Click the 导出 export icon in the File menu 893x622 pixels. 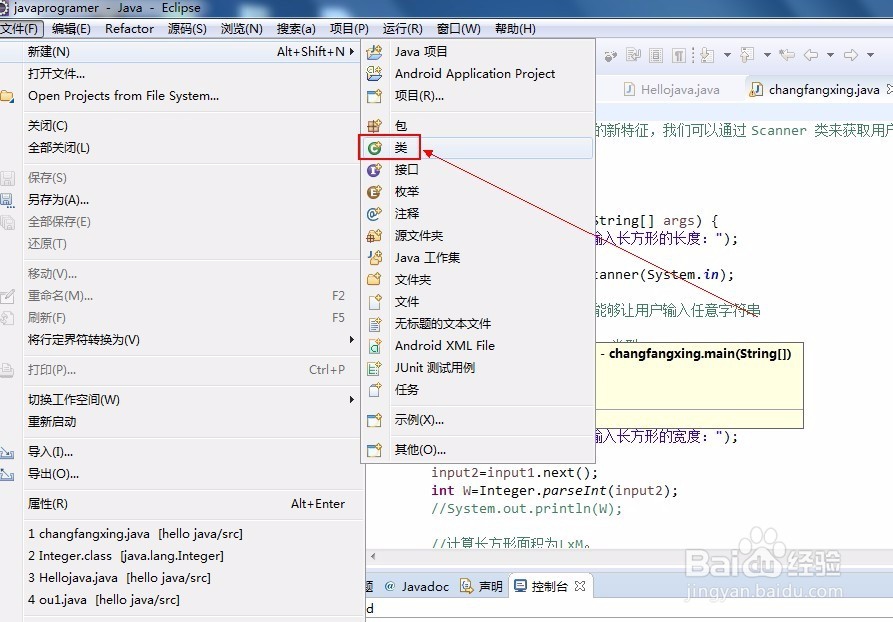[7, 474]
